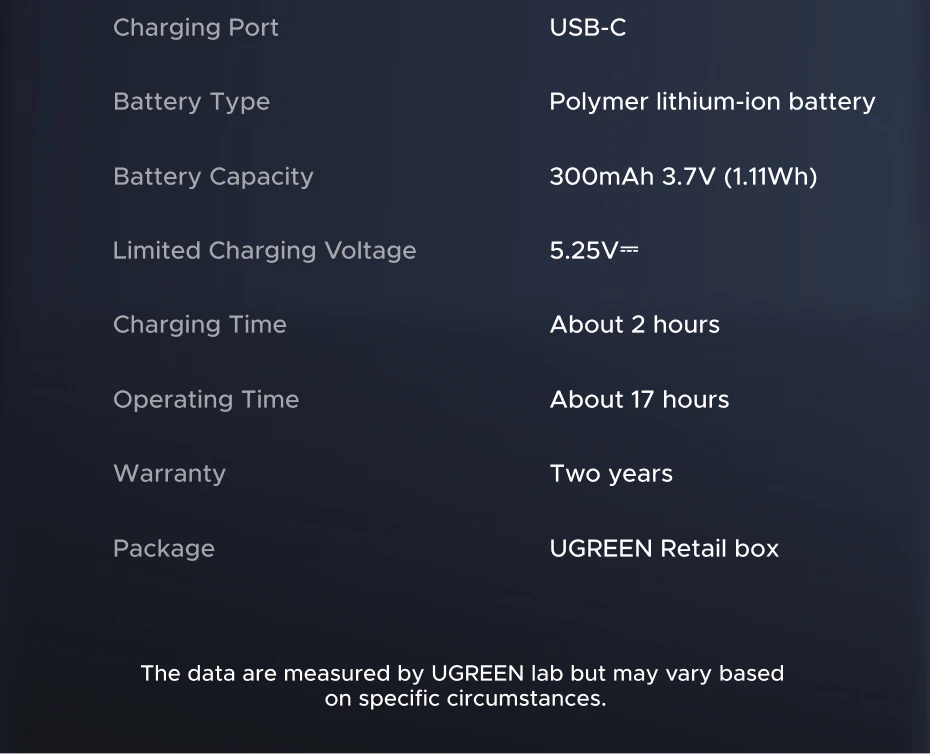Select the About 17 hours text
The height and width of the screenshot is (754, 930).
[x=640, y=400]
